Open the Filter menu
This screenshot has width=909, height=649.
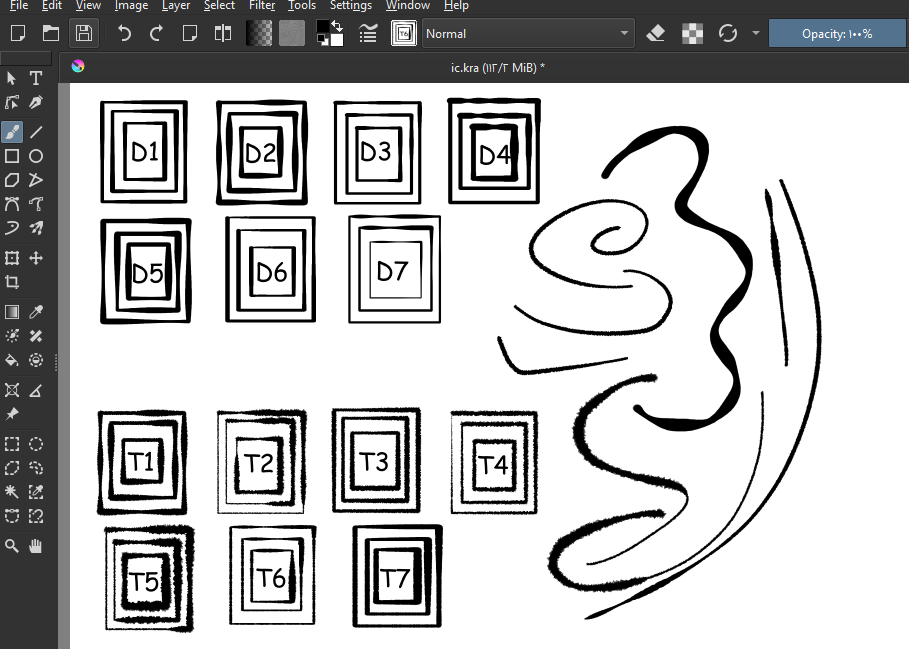pyautogui.click(x=262, y=6)
